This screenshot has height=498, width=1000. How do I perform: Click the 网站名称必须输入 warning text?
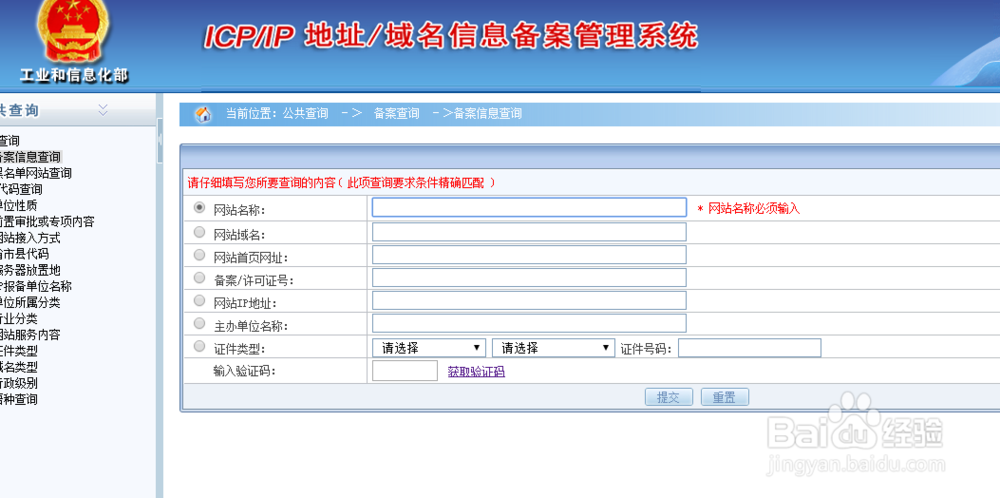[754, 209]
